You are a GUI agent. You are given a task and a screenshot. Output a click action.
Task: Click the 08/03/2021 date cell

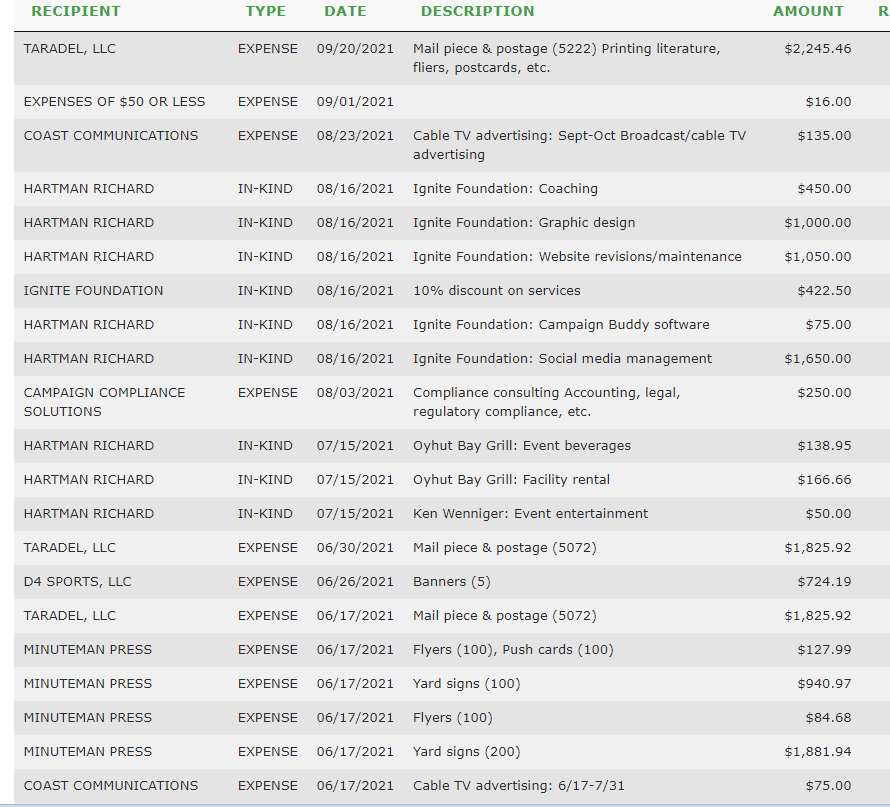click(355, 393)
